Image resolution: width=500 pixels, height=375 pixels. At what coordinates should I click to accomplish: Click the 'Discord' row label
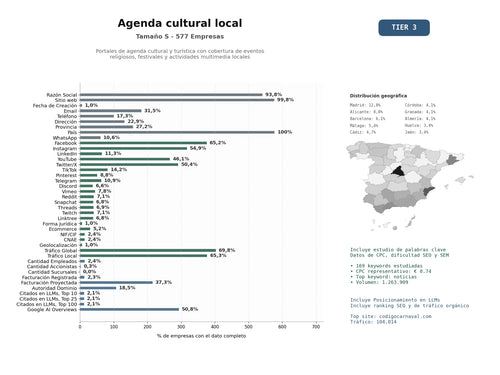[x=68, y=186]
